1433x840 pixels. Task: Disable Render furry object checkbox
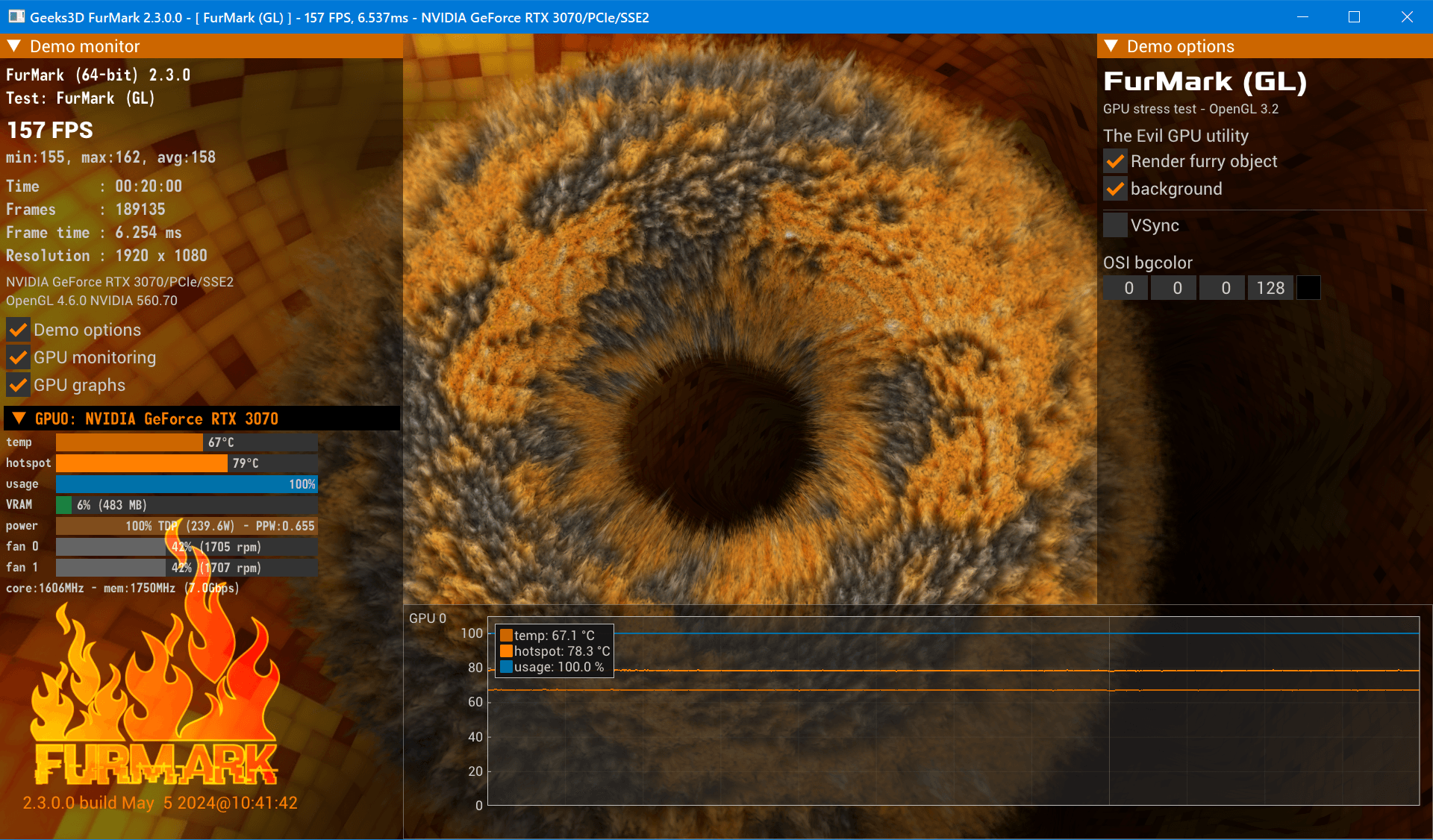pyautogui.click(x=1116, y=161)
